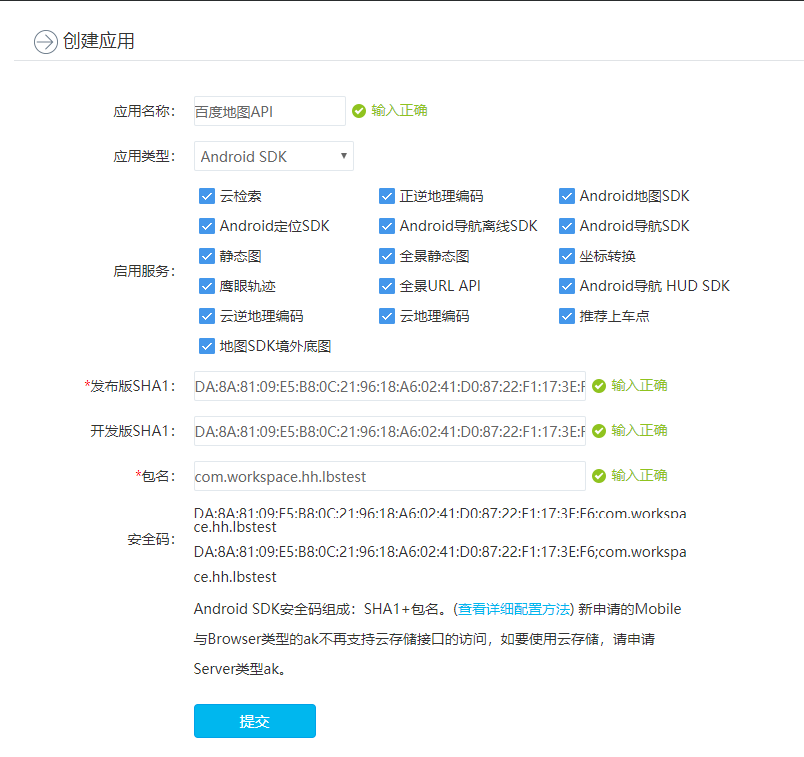Toggle Android地图SDK checkbox
Viewport: 804px width, 757px height.
(x=567, y=196)
